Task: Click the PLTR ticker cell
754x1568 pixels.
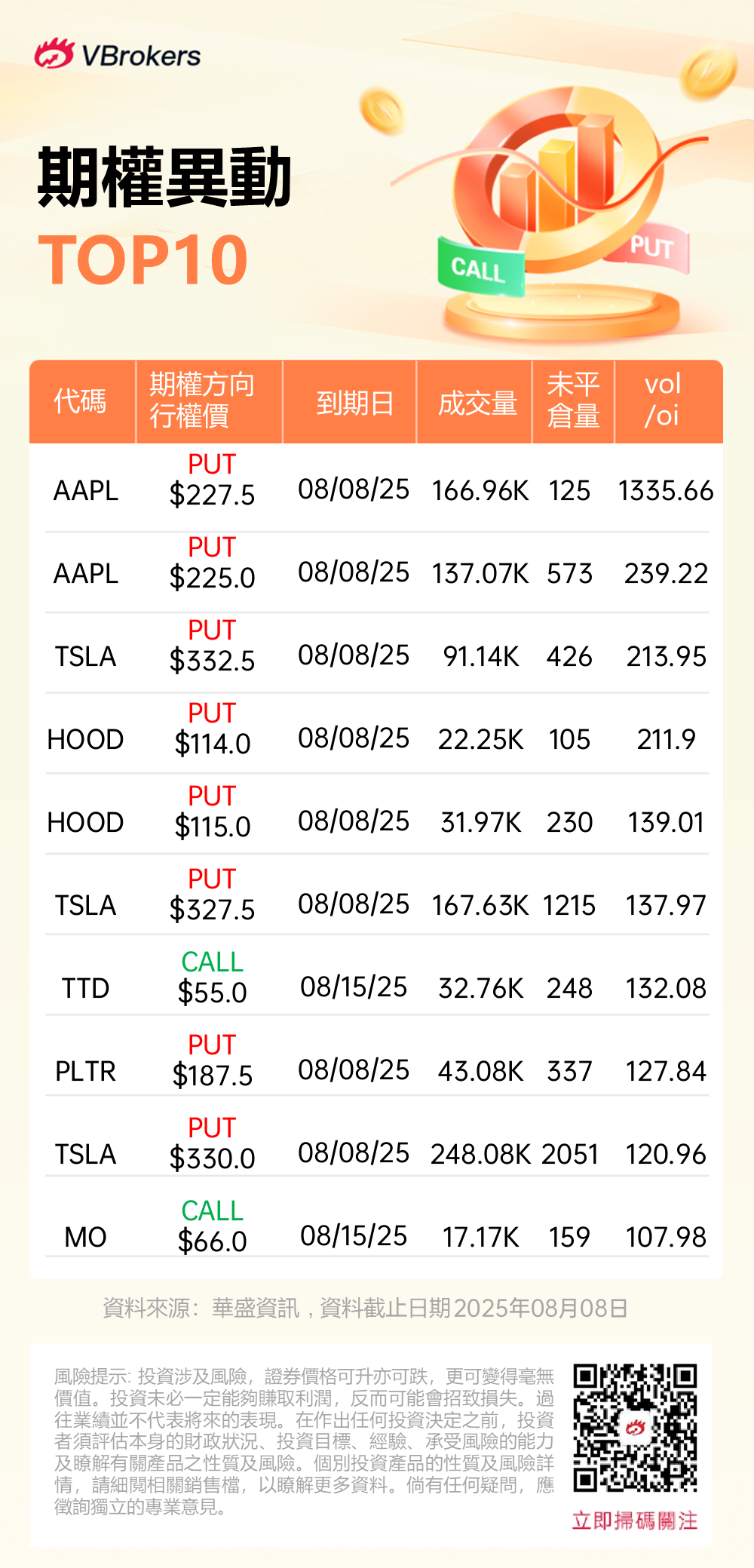Action: pyautogui.click(x=86, y=1071)
